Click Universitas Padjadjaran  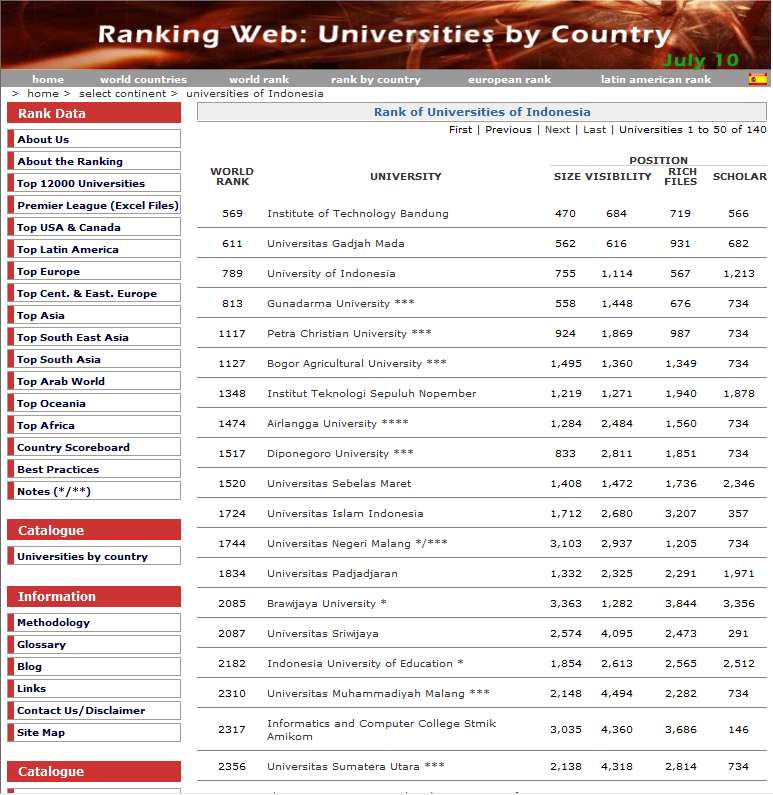(333, 573)
